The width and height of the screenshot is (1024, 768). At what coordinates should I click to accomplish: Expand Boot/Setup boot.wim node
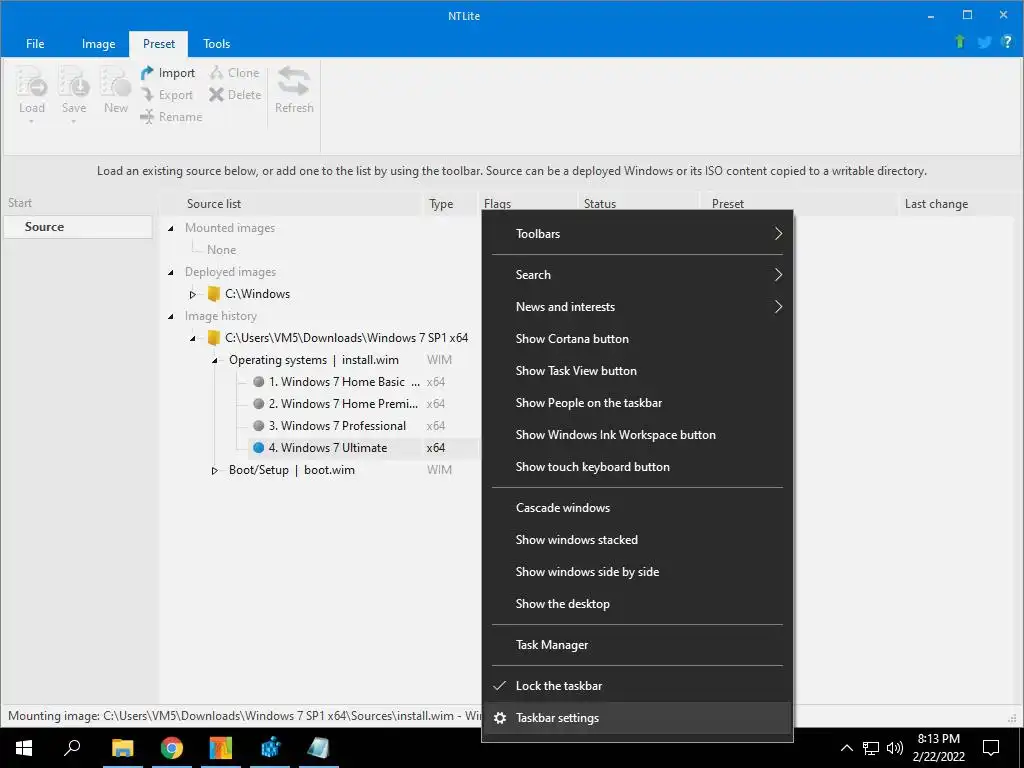[x=214, y=470]
